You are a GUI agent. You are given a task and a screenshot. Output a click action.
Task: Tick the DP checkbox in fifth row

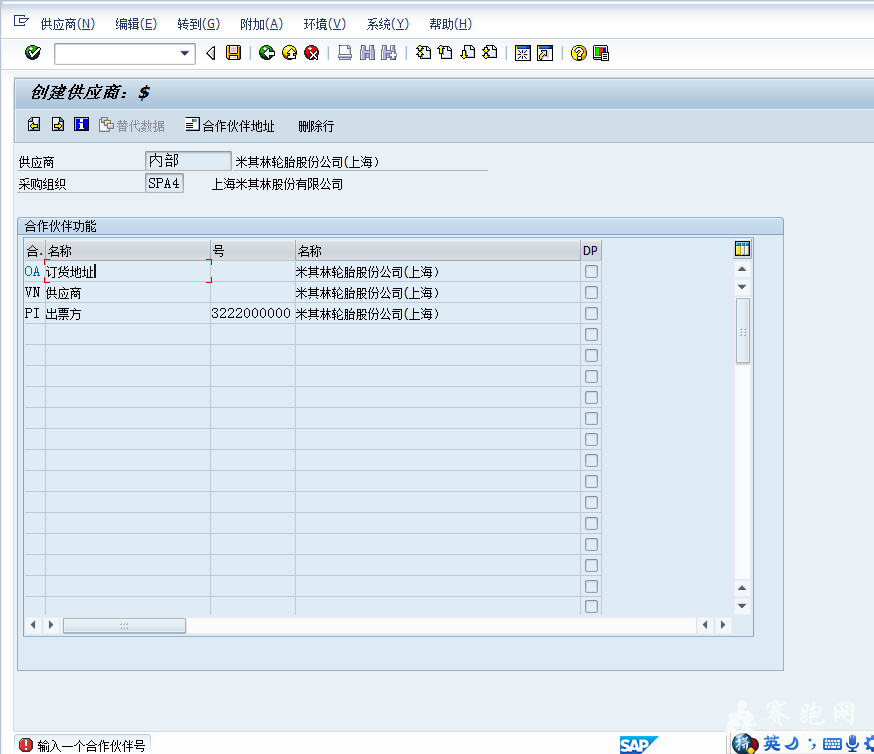(591, 356)
